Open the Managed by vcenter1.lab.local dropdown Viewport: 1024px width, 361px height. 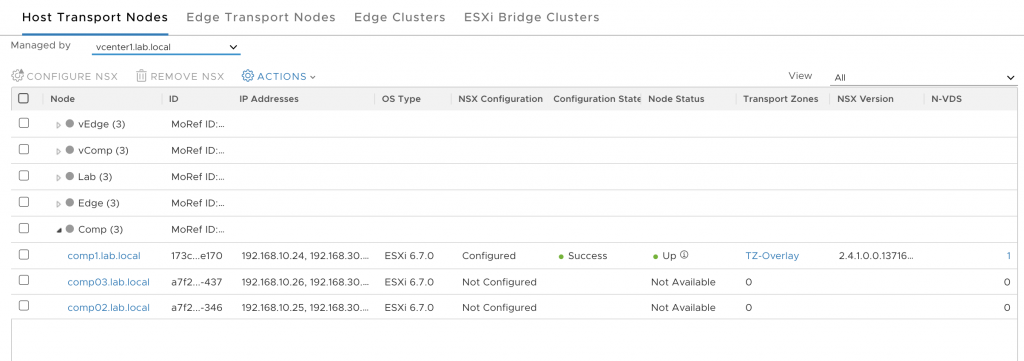click(166, 47)
